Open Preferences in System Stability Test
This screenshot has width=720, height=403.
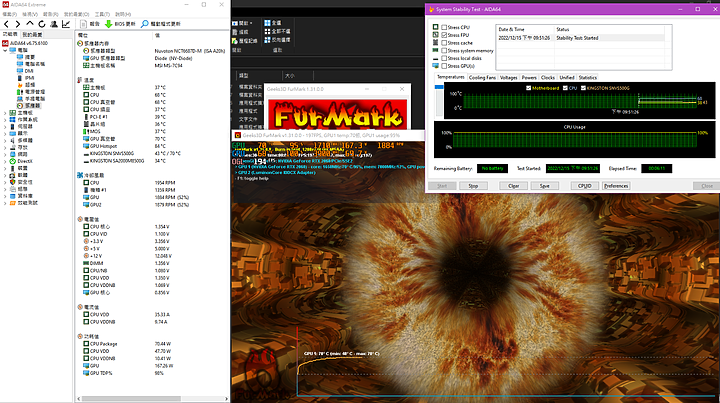coord(616,186)
